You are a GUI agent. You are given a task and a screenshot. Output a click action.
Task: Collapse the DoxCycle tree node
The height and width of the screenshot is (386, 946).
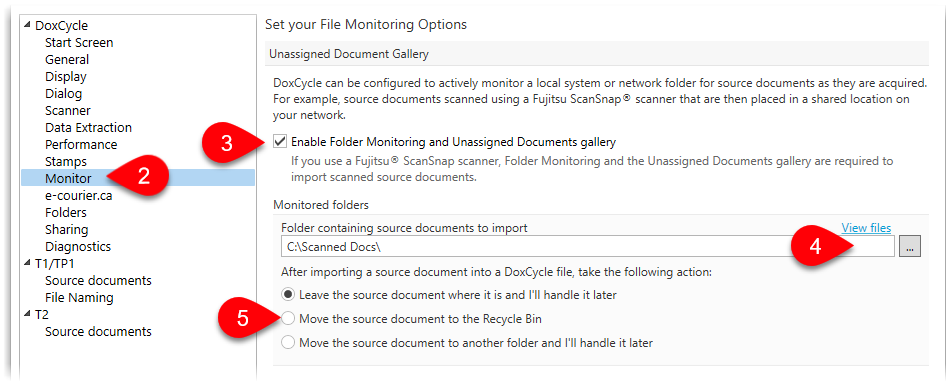(28, 25)
